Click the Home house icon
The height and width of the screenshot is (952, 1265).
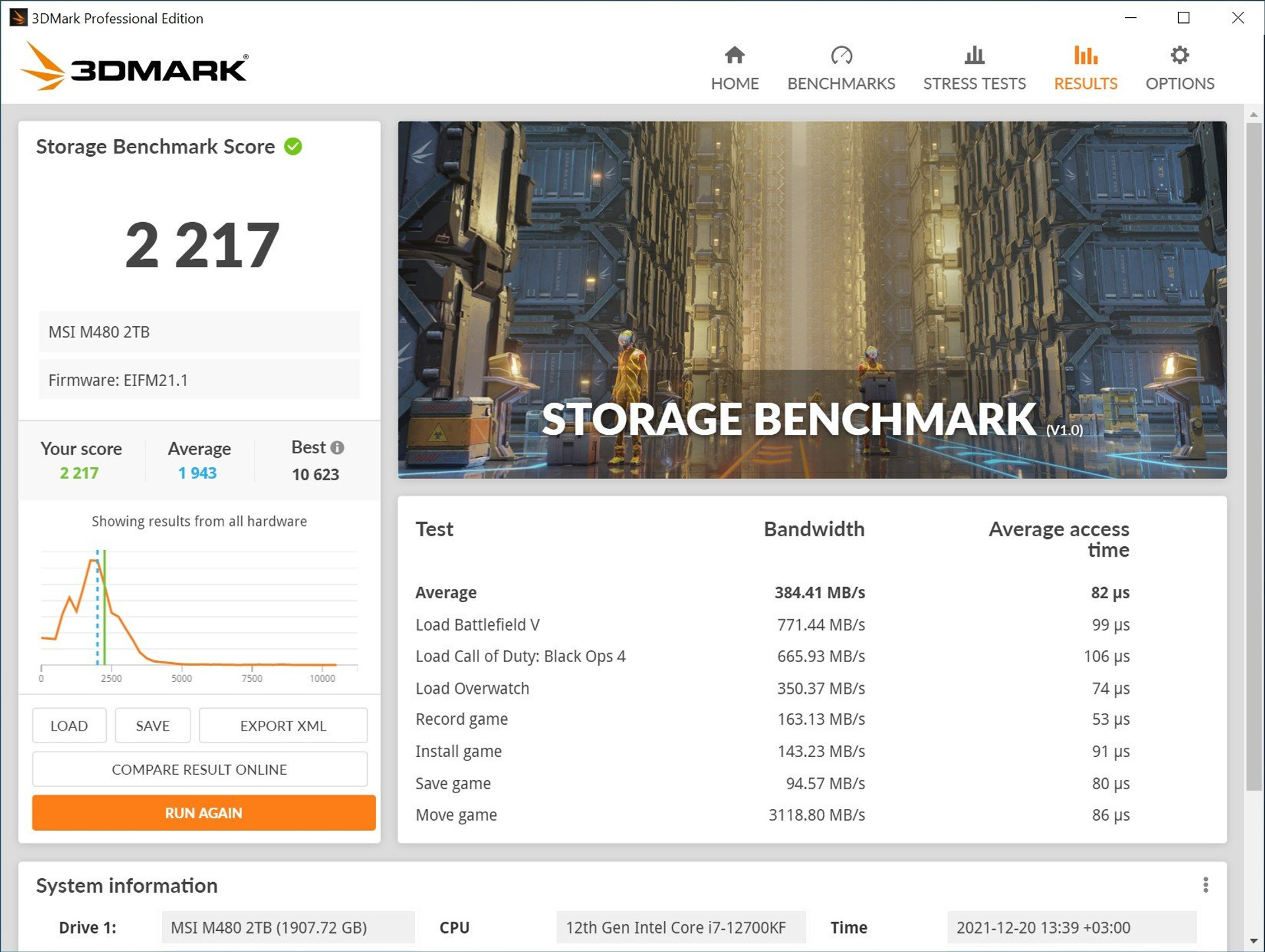735,55
